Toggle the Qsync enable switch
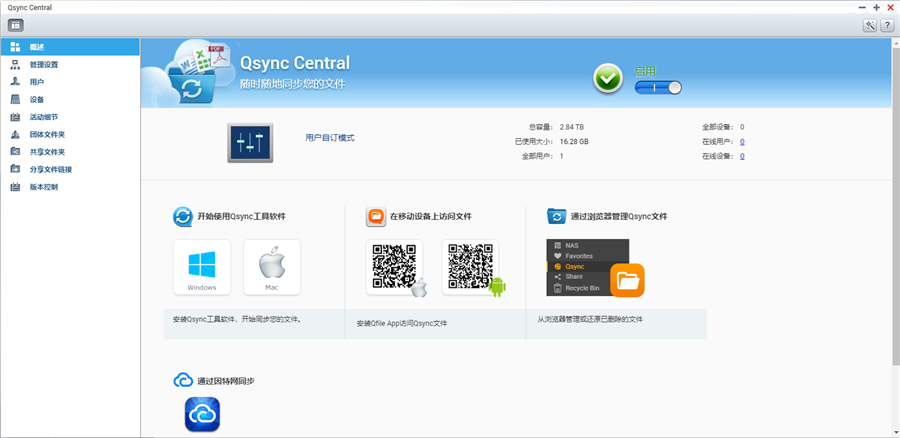Viewport: 900px width, 438px height. point(657,88)
